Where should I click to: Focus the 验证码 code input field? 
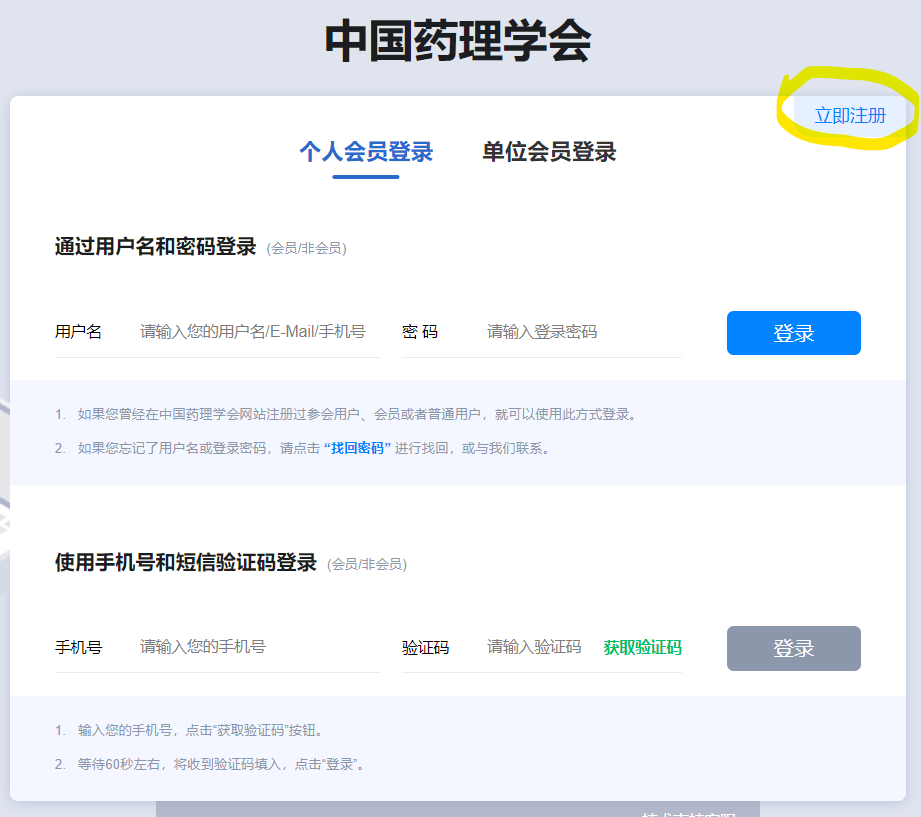534,647
